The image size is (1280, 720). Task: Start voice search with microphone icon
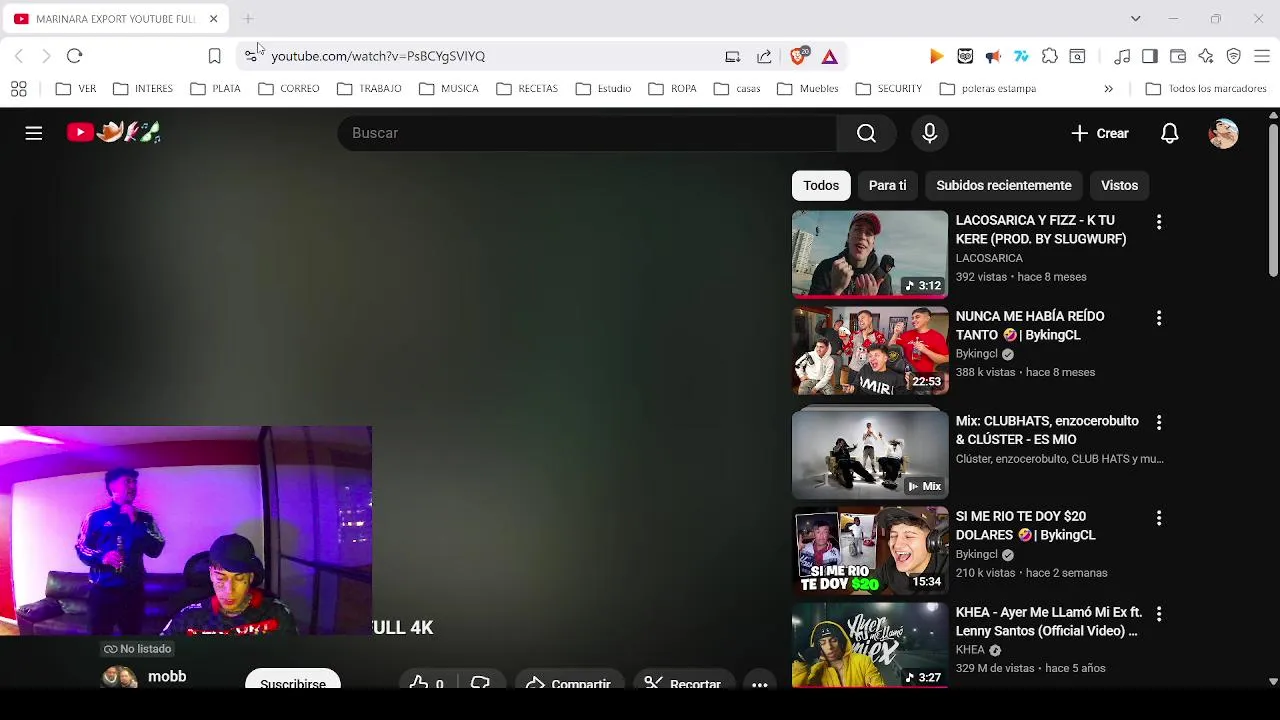click(x=930, y=133)
